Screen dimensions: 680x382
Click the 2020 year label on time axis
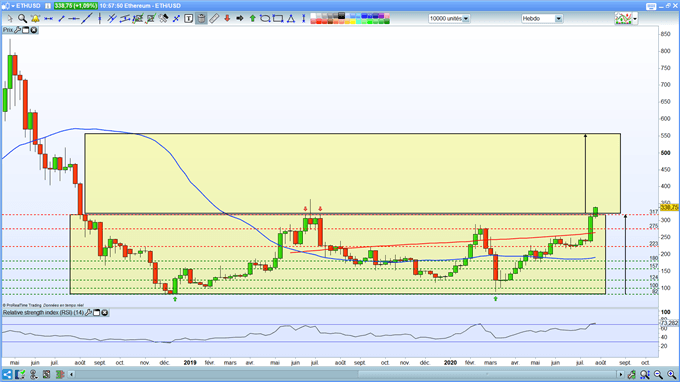[450, 362]
